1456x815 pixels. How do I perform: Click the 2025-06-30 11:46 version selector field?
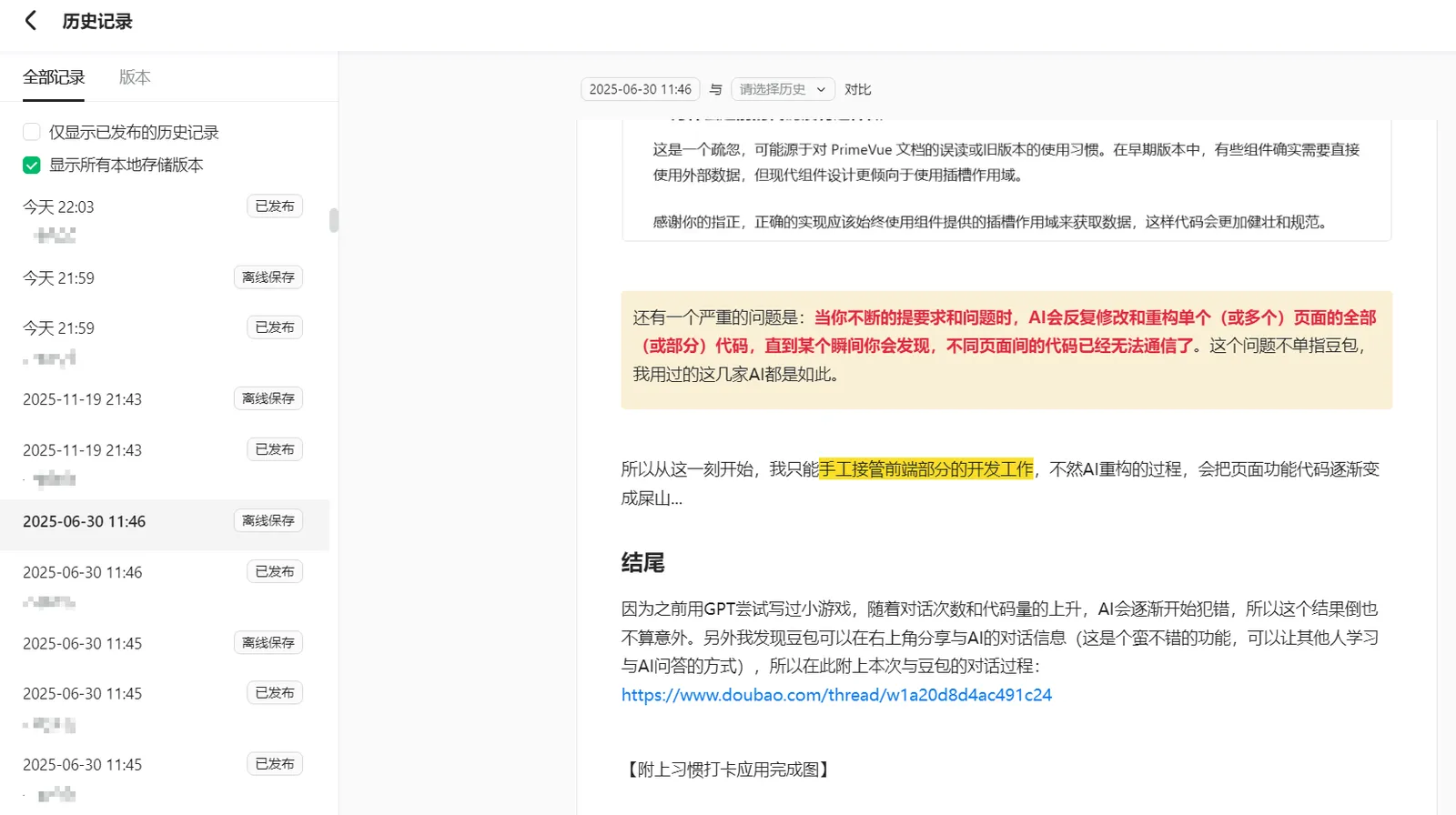[x=640, y=89]
